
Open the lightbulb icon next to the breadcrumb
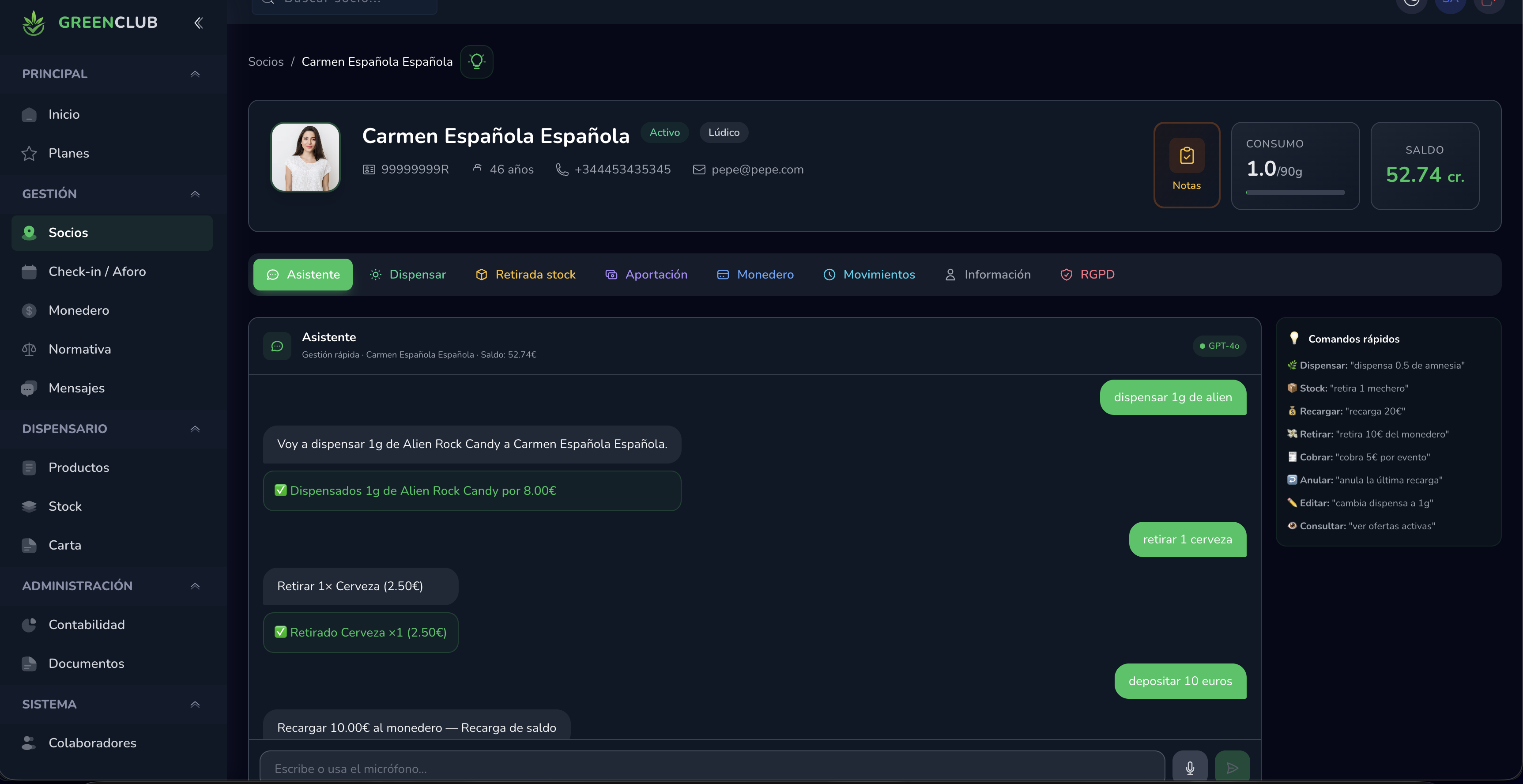(476, 61)
